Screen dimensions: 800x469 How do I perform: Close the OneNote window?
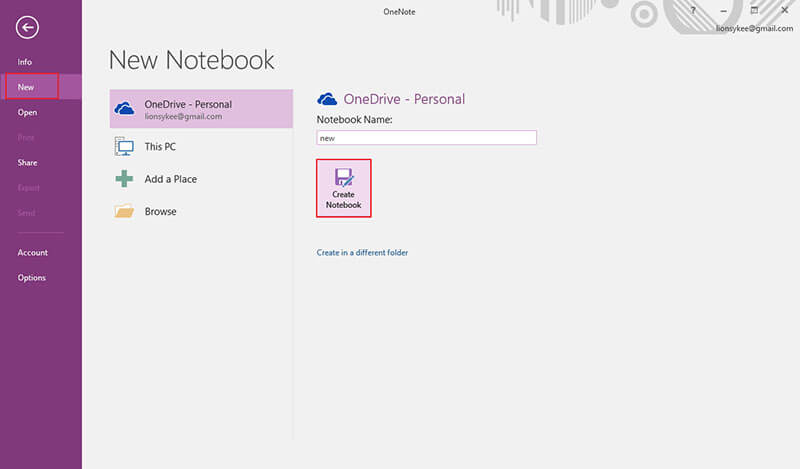[x=785, y=9]
